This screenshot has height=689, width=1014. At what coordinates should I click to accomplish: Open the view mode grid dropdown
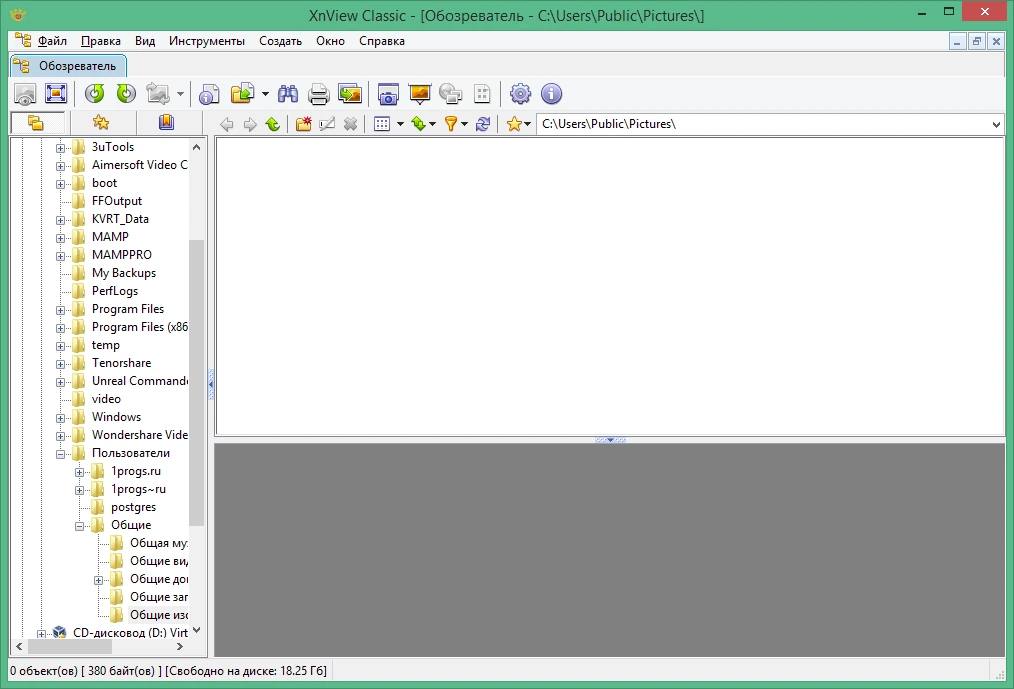[x=389, y=124]
